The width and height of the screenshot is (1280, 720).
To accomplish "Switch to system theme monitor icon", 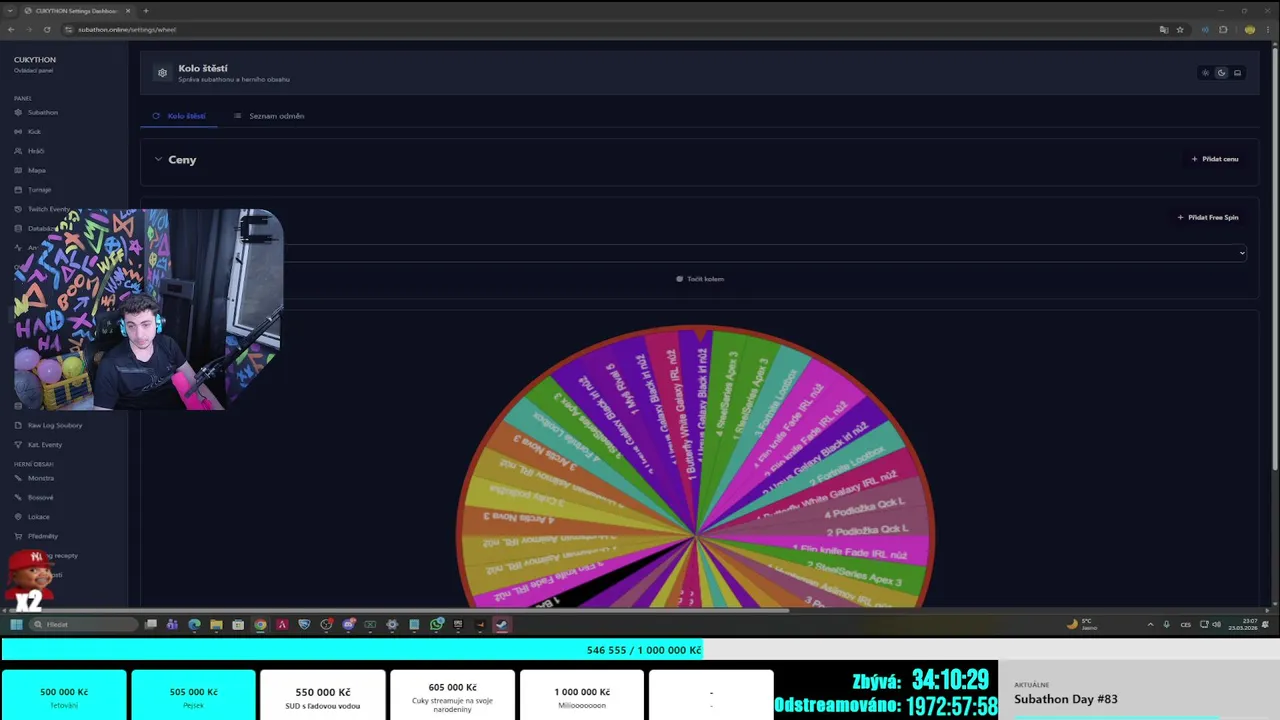I will [1237, 73].
